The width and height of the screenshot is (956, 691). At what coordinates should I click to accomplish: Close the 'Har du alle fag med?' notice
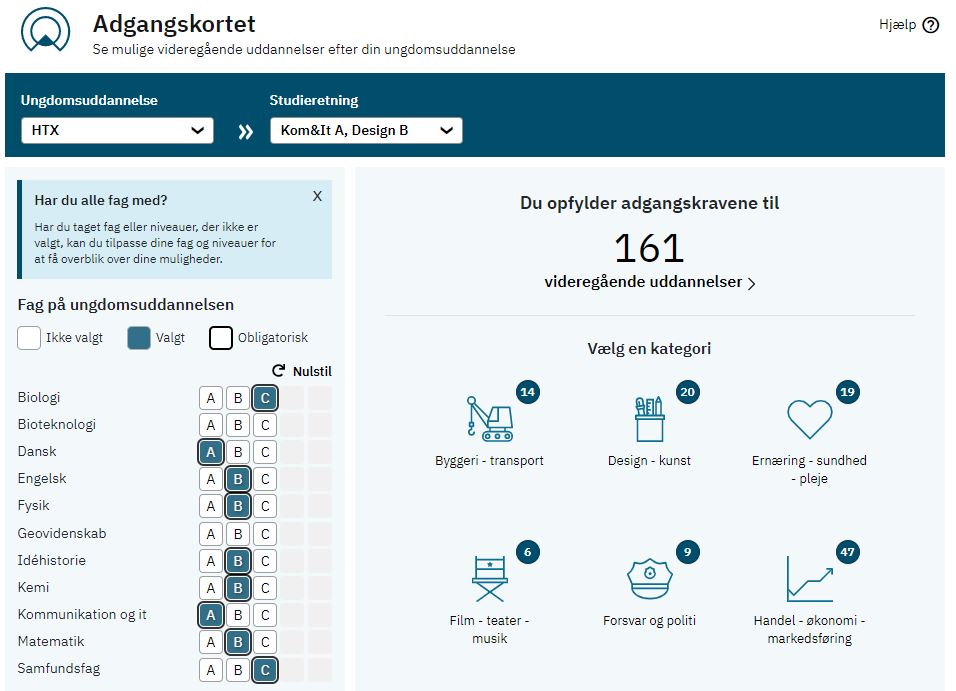(x=317, y=196)
